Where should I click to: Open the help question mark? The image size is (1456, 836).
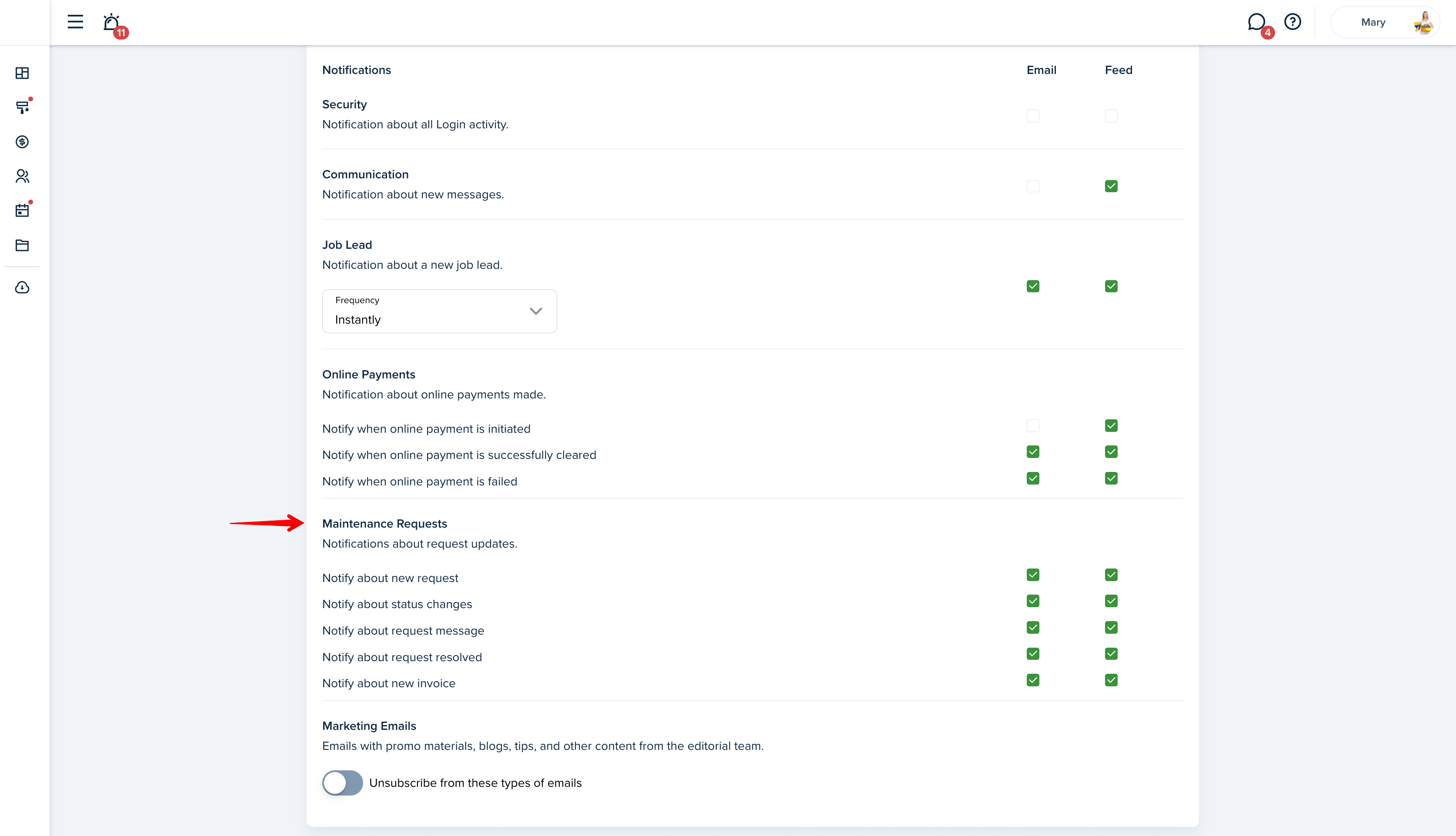click(x=1292, y=22)
